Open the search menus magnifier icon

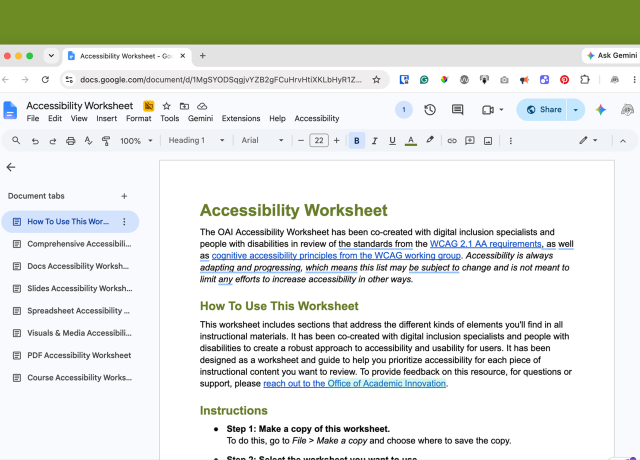16,140
